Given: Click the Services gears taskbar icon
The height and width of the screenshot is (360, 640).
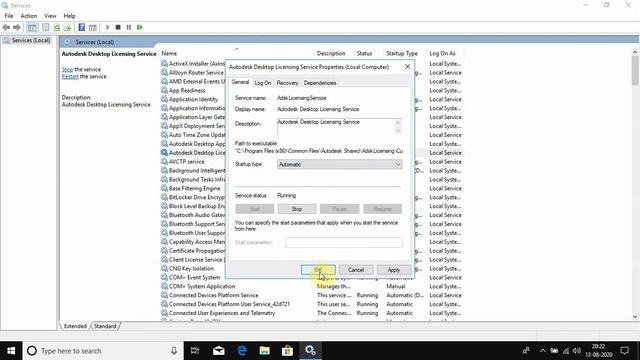Looking at the screenshot, I should pyautogui.click(x=310, y=351).
